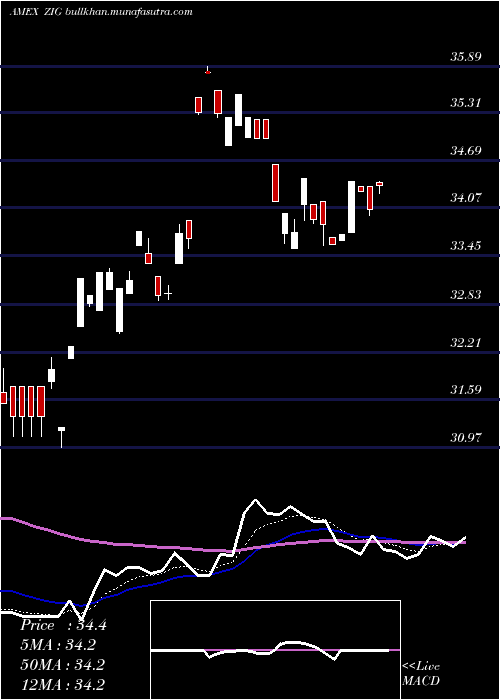Click the 32.21 price axis label

click(x=465, y=343)
